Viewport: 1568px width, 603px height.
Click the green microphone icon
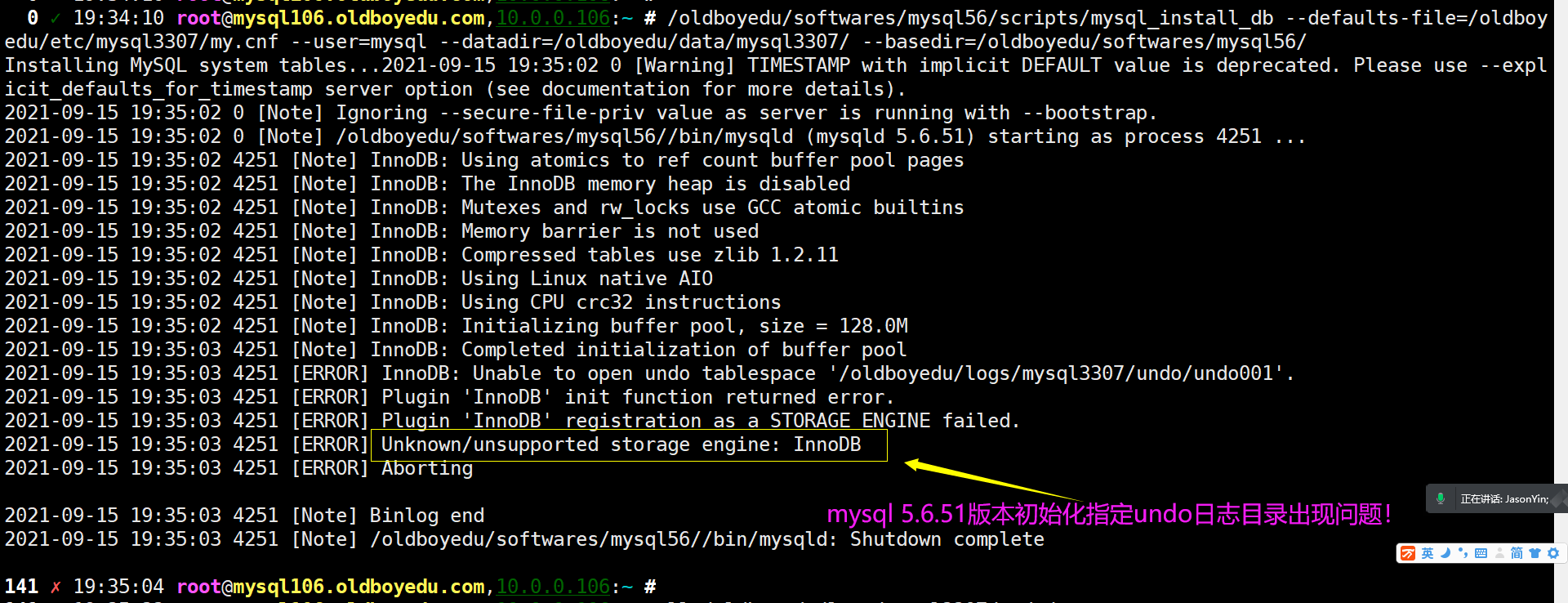1441,498
